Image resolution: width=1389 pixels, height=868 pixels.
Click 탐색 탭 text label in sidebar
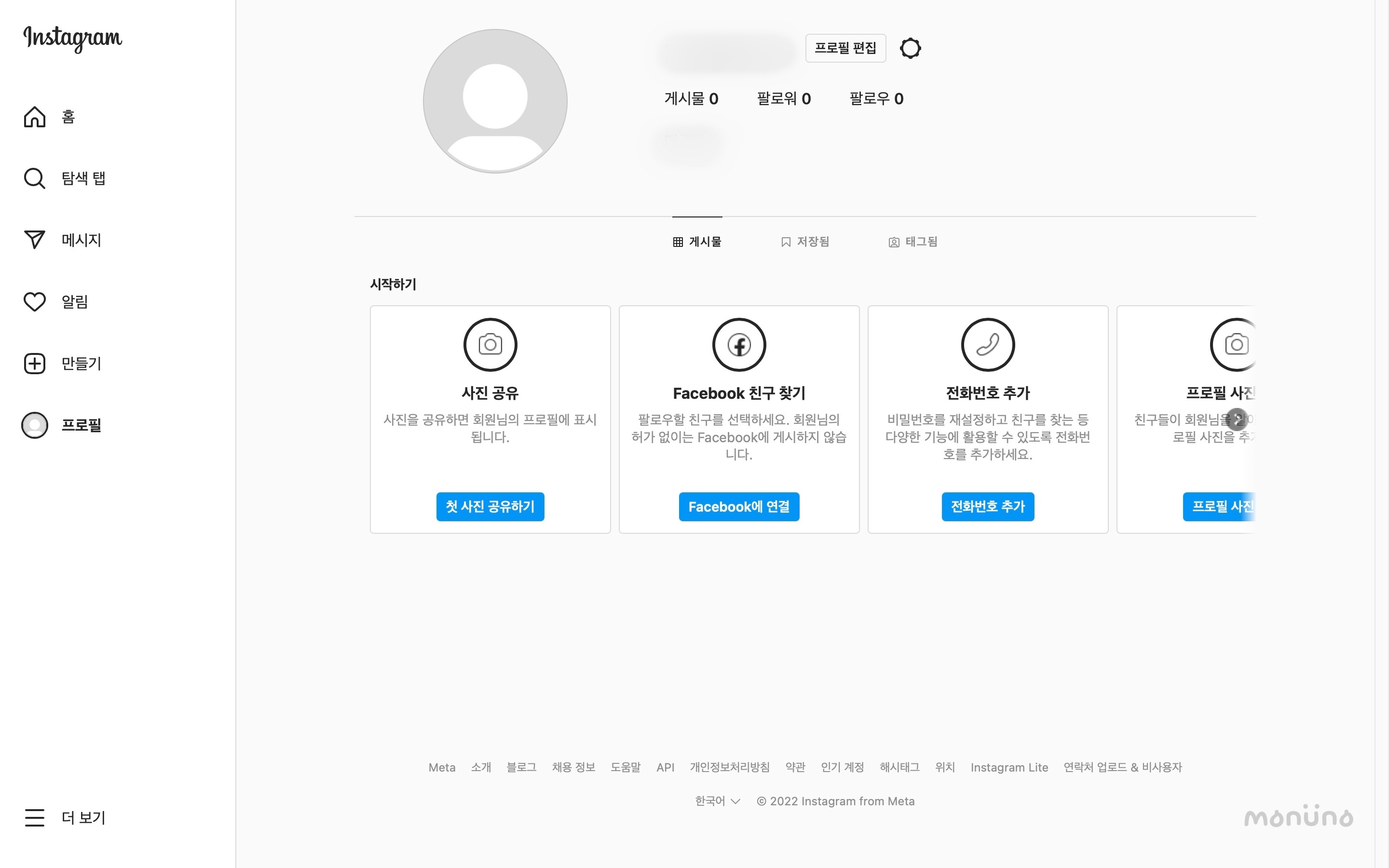click(x=83, y=178)
